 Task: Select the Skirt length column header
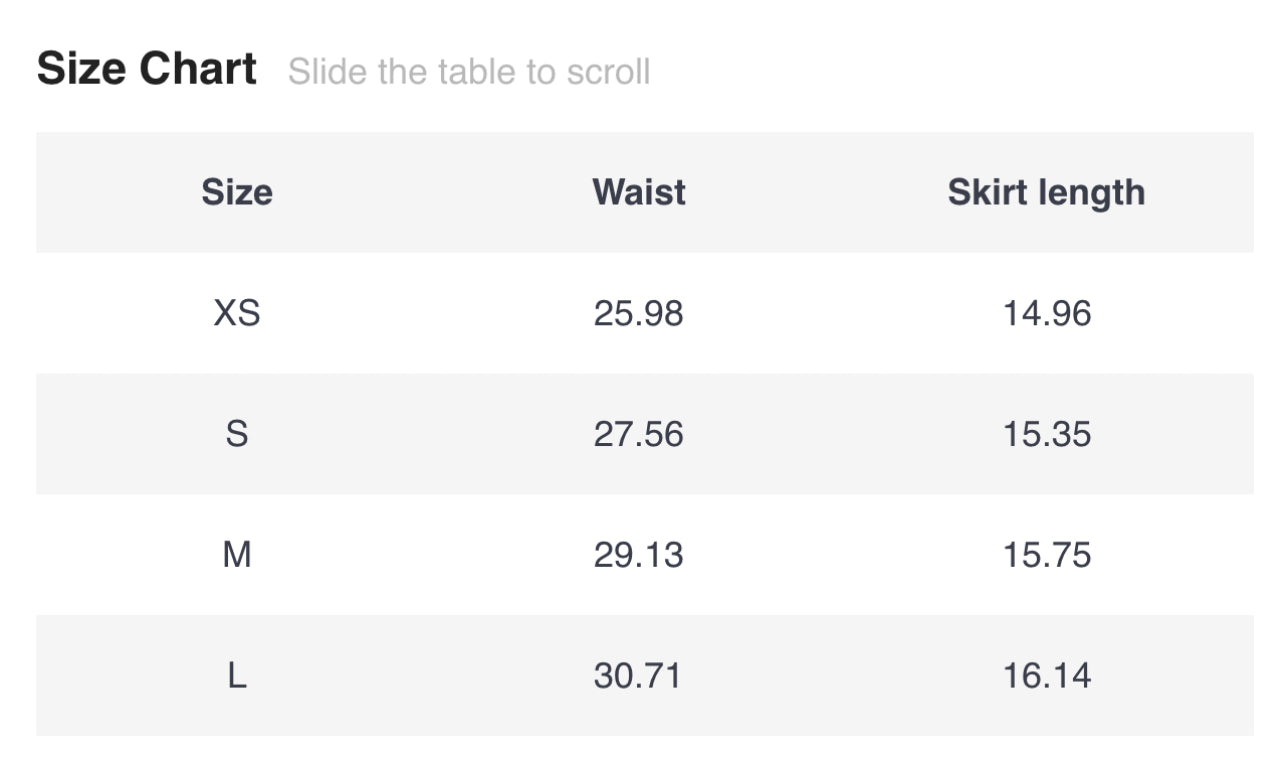(1046, 192)
